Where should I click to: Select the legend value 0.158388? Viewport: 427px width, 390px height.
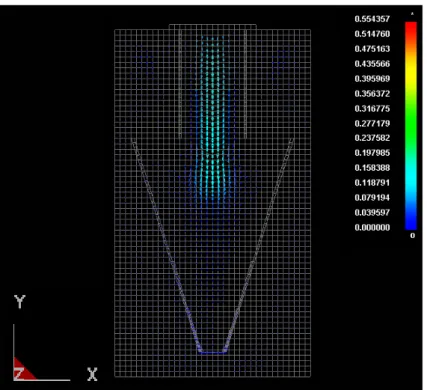pos(372,168)
